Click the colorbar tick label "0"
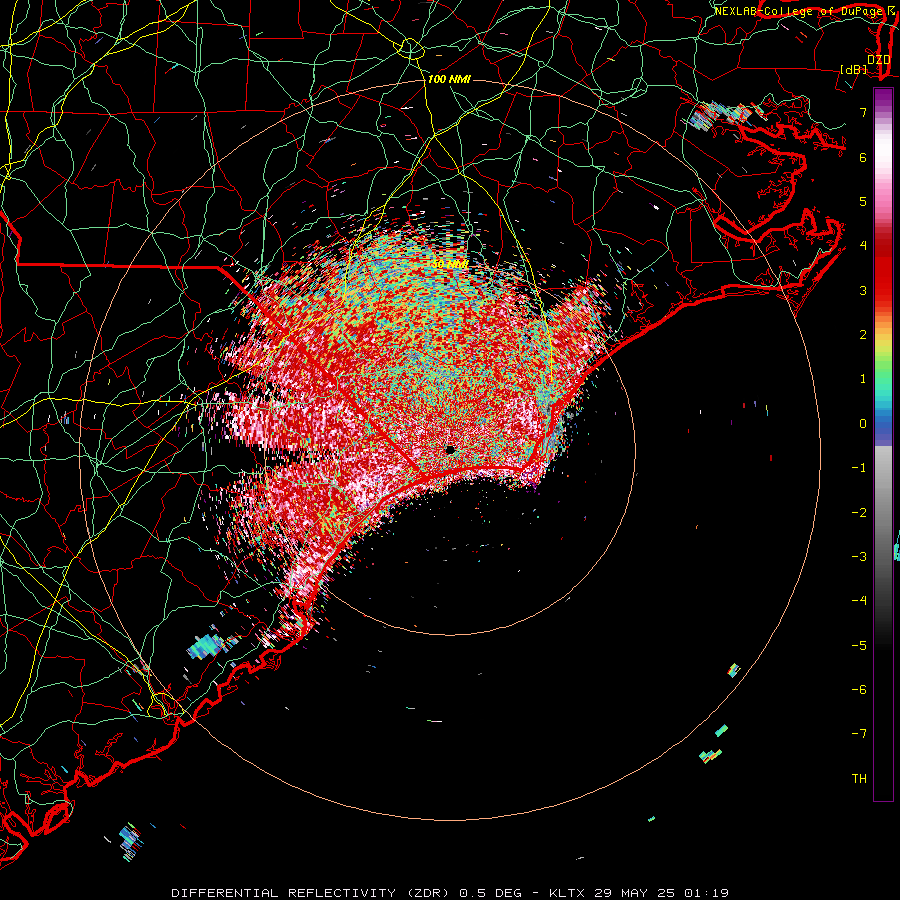900x900 pixels. coord(863,424)
